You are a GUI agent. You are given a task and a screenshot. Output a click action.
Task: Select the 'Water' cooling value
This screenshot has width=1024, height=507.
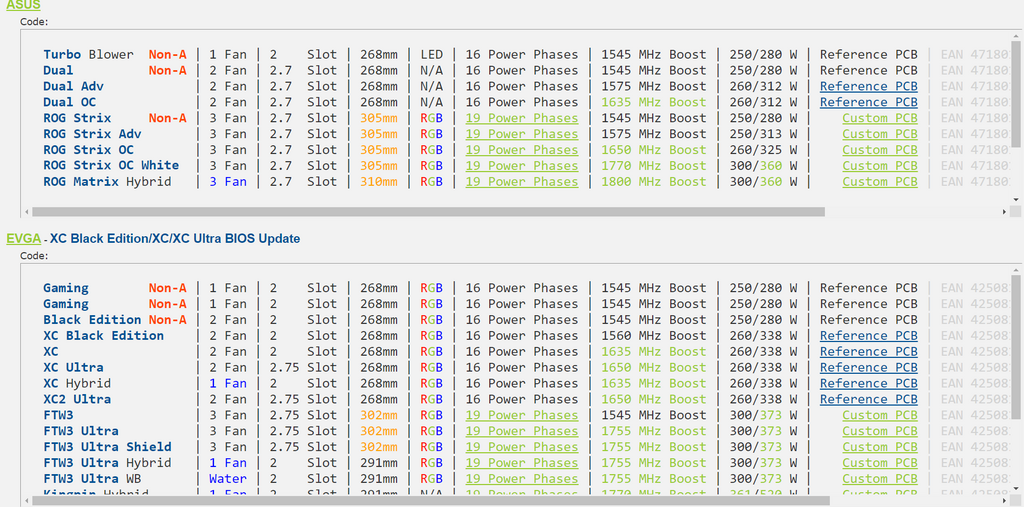click(x=228, y=479)
